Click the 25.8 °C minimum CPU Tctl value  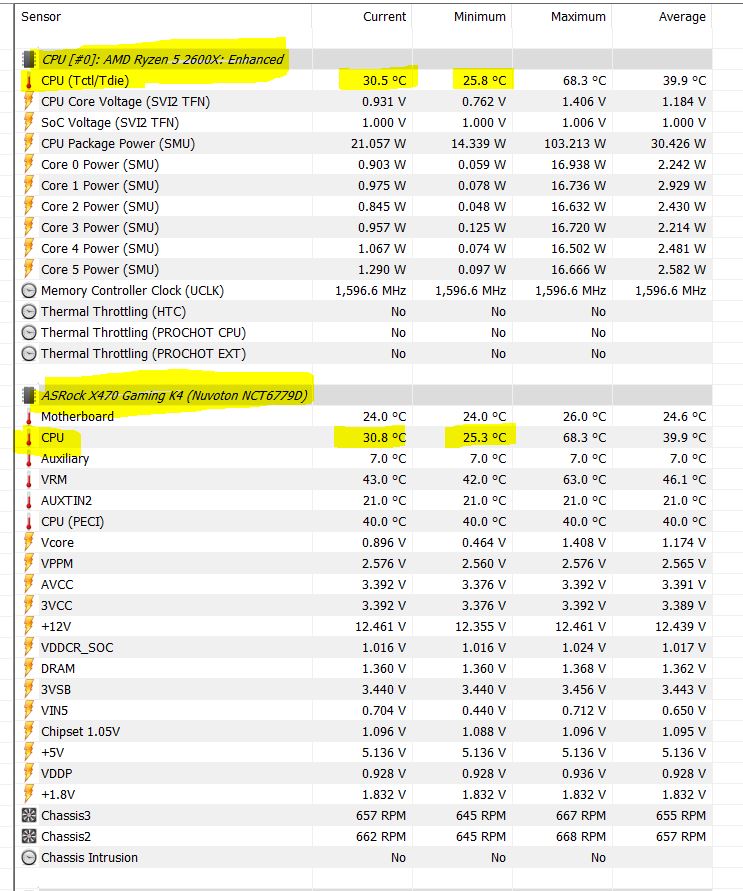click(x=485, y=81)
